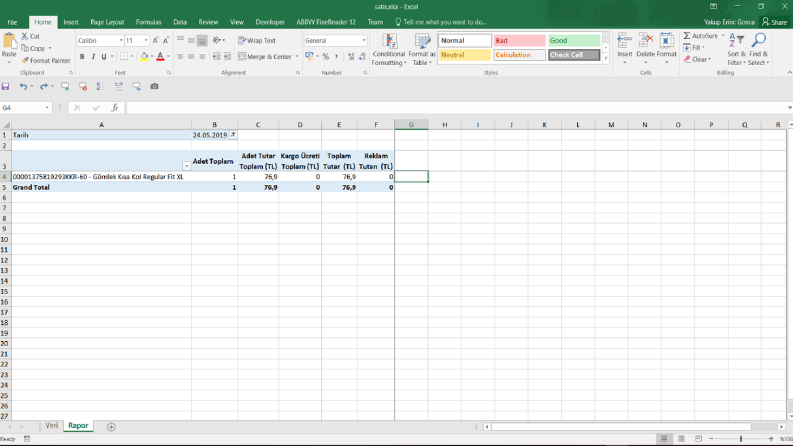Click the Increase Font Size icon

[155, 40]
